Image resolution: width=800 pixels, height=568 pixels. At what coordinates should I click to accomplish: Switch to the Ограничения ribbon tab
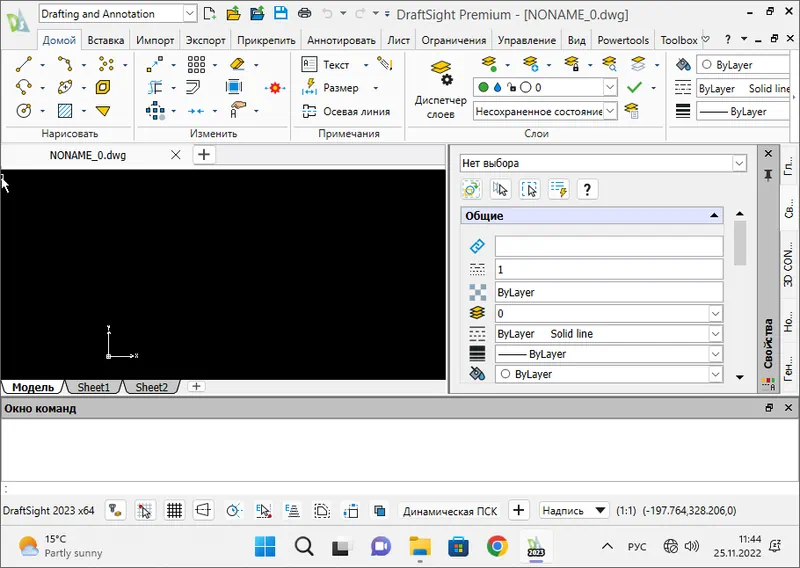[454, 40]
